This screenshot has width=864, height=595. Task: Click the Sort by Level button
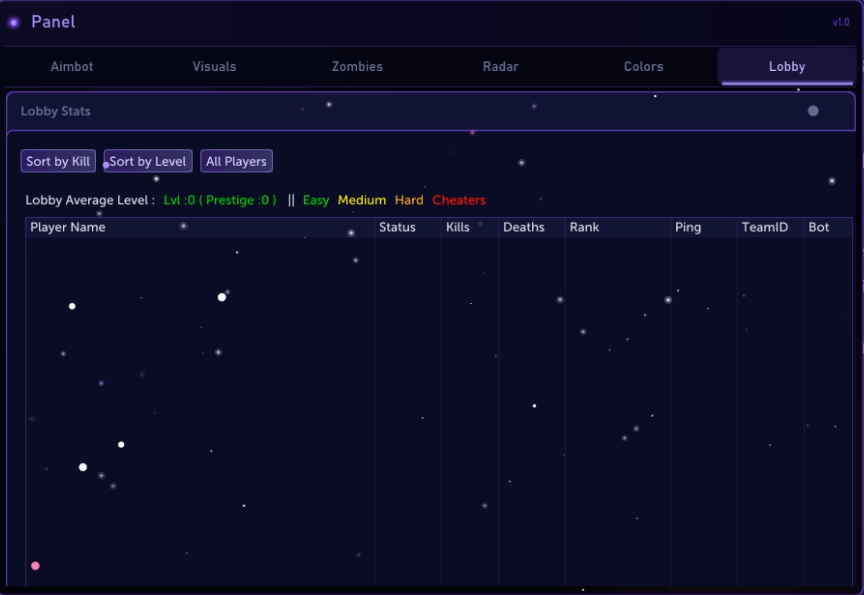pos(148,161)
